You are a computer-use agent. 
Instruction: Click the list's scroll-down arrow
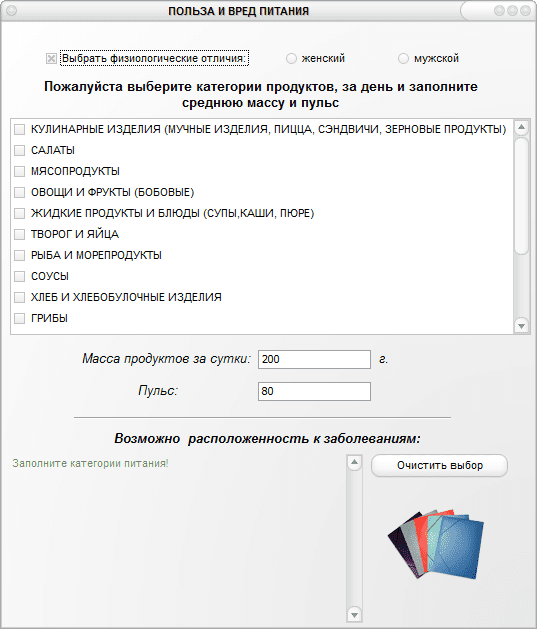point(521,326)
